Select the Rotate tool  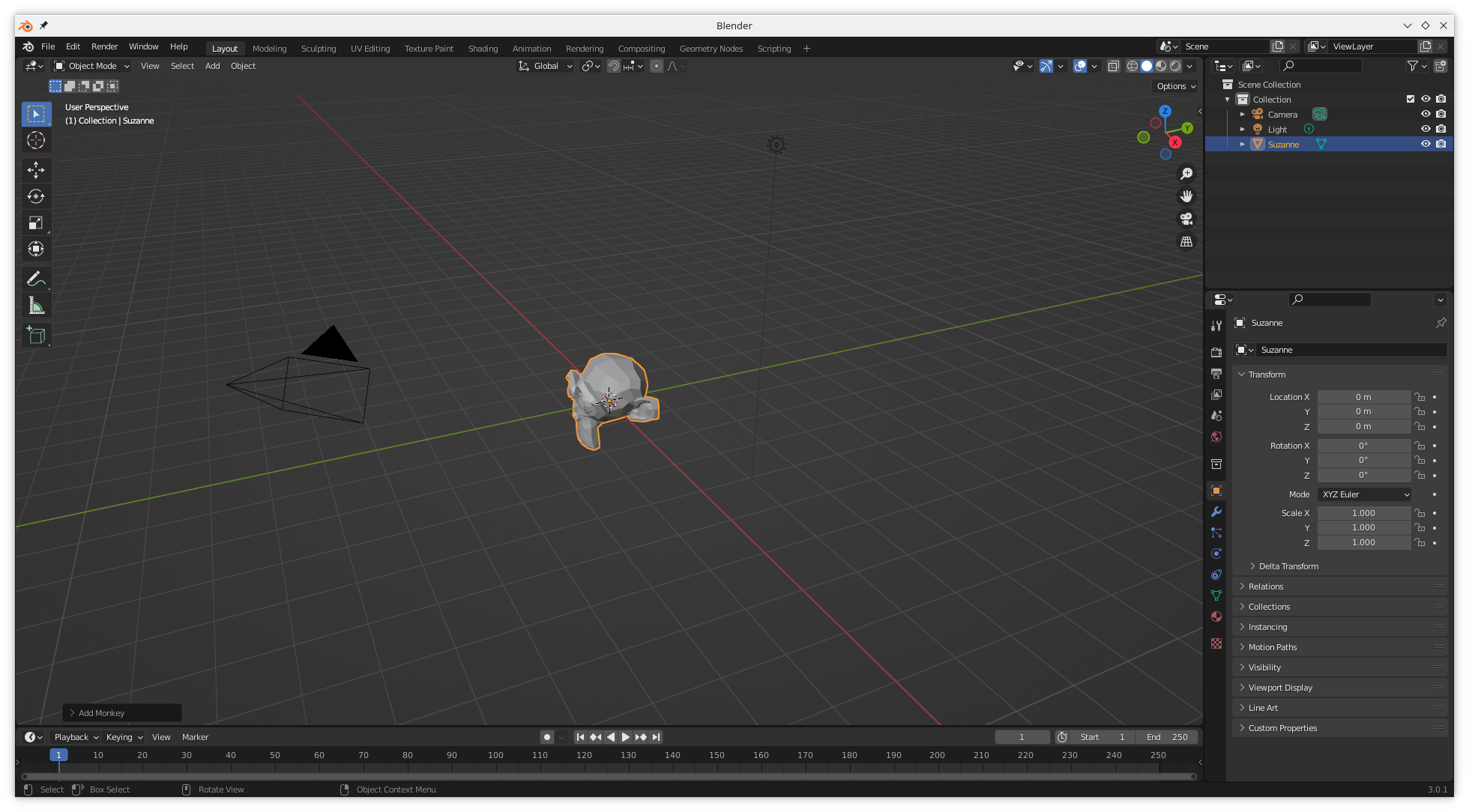(x=36, y=196)
